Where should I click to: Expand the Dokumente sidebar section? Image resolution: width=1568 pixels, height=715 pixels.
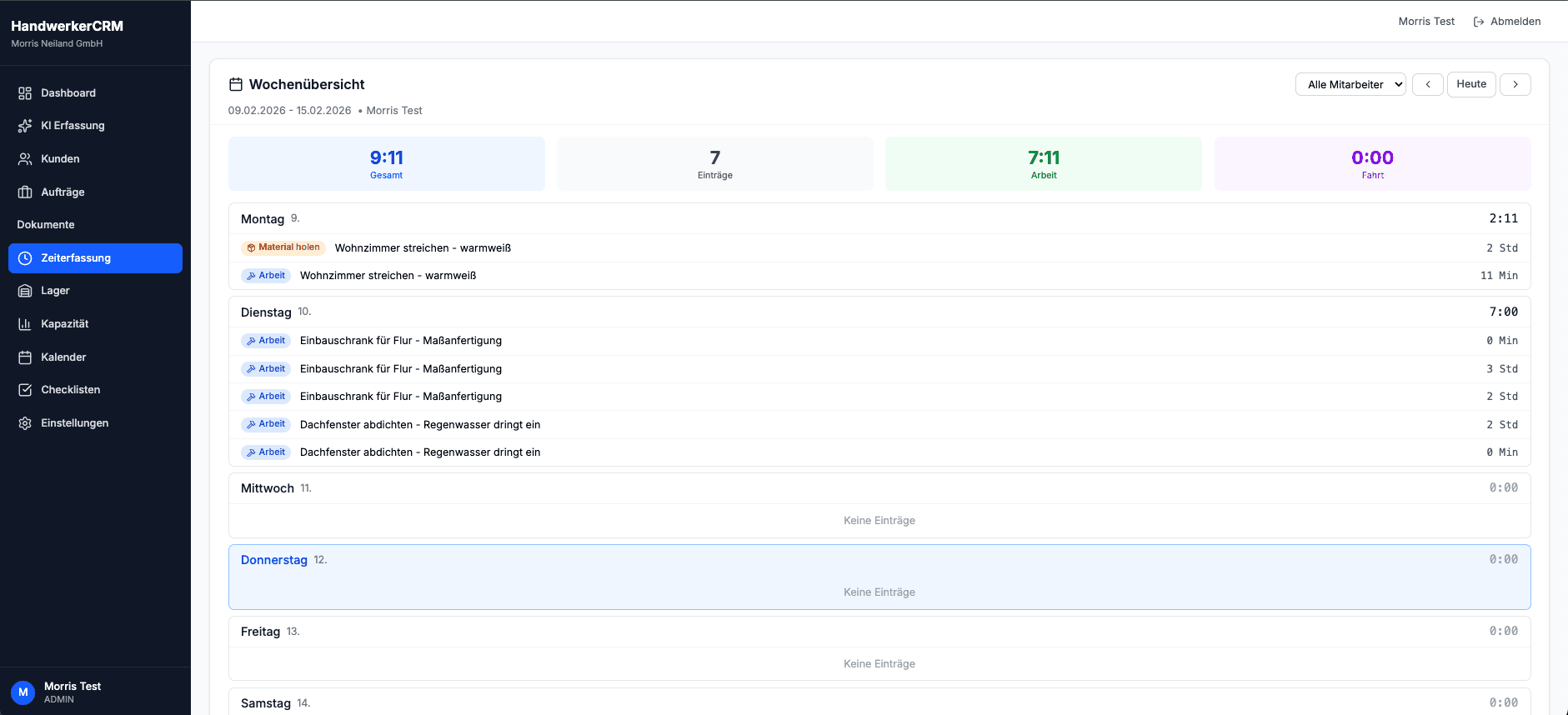(x=46, y=225)
